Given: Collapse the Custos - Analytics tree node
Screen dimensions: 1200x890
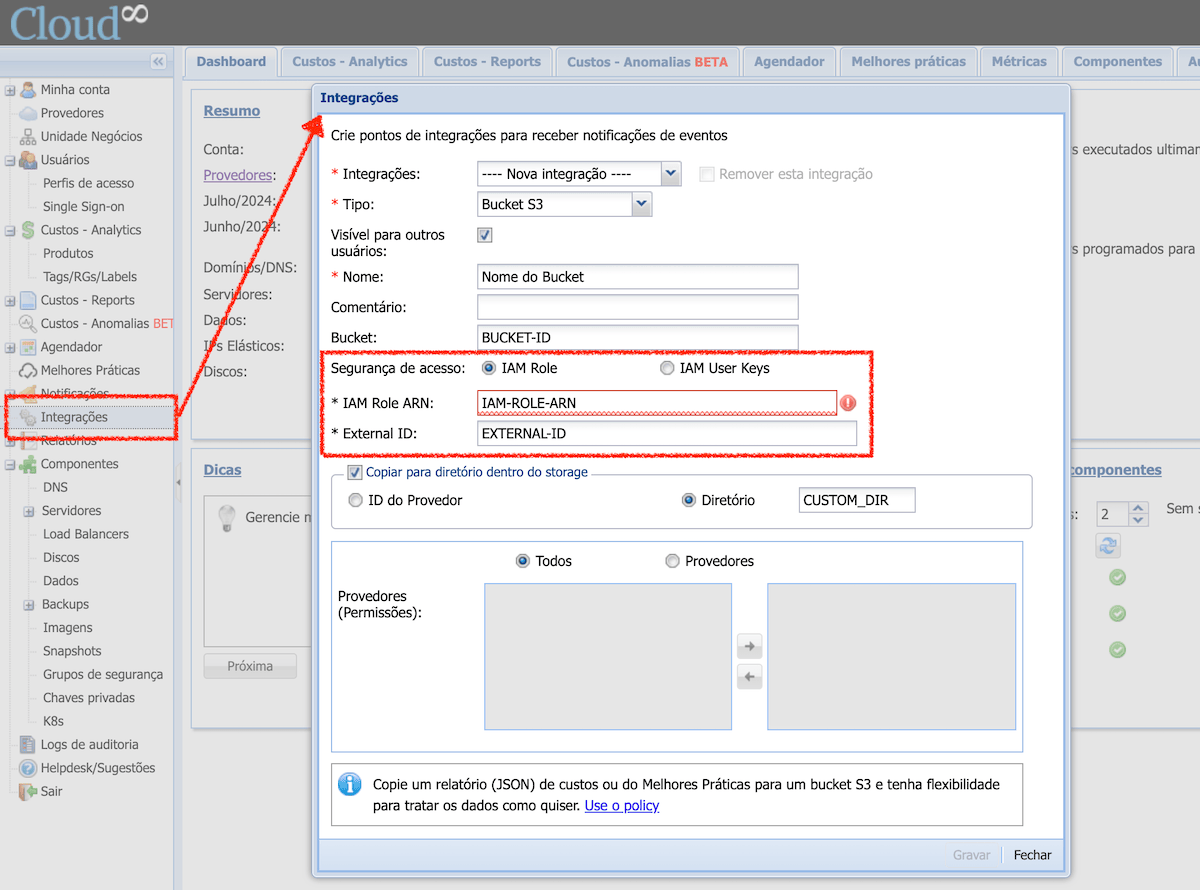Looking at the screenshot, I should (x=10, y=230).
